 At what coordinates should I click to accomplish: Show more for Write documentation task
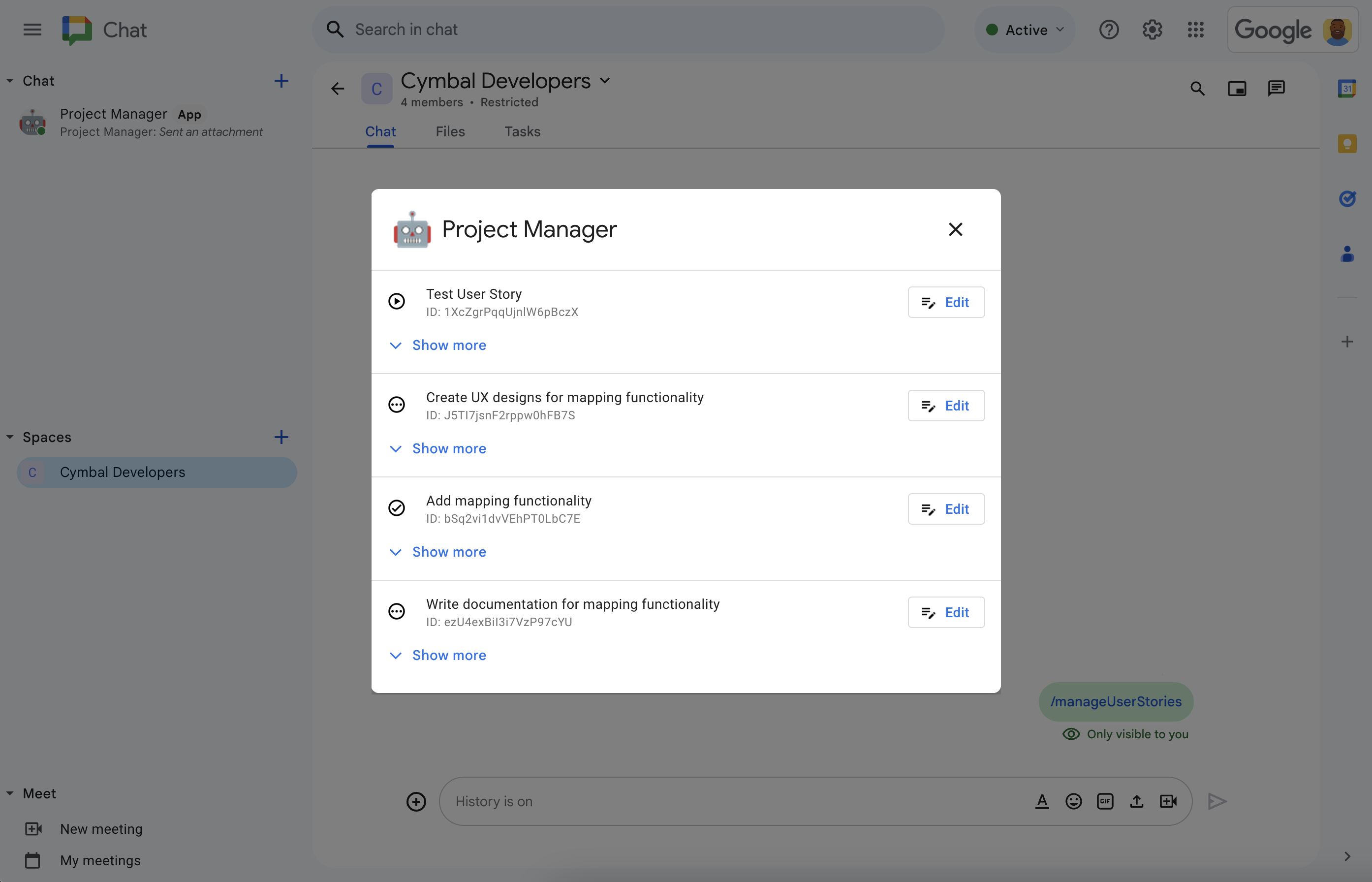coord(449,655)
